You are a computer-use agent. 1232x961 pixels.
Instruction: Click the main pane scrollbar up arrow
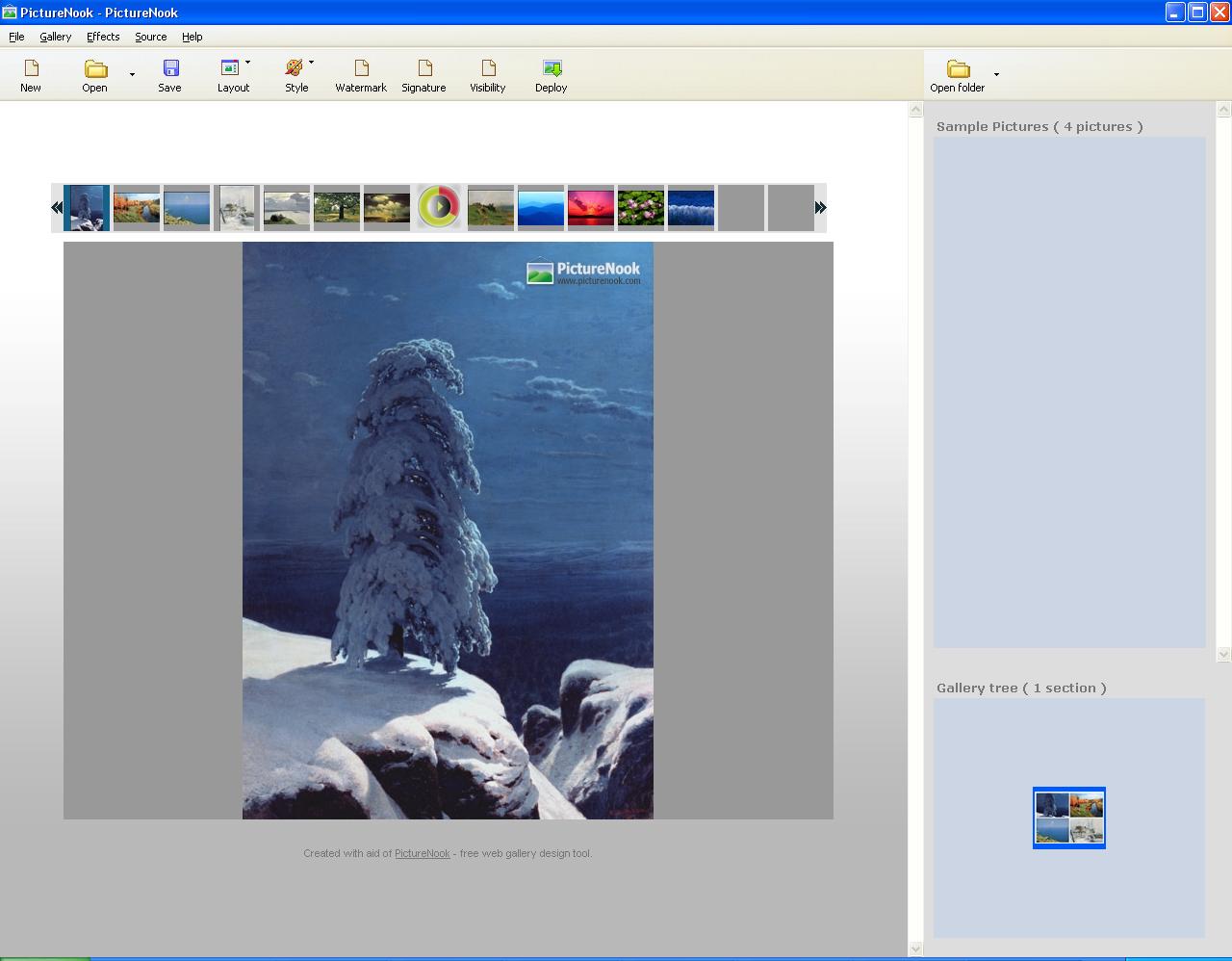[915, 110]
